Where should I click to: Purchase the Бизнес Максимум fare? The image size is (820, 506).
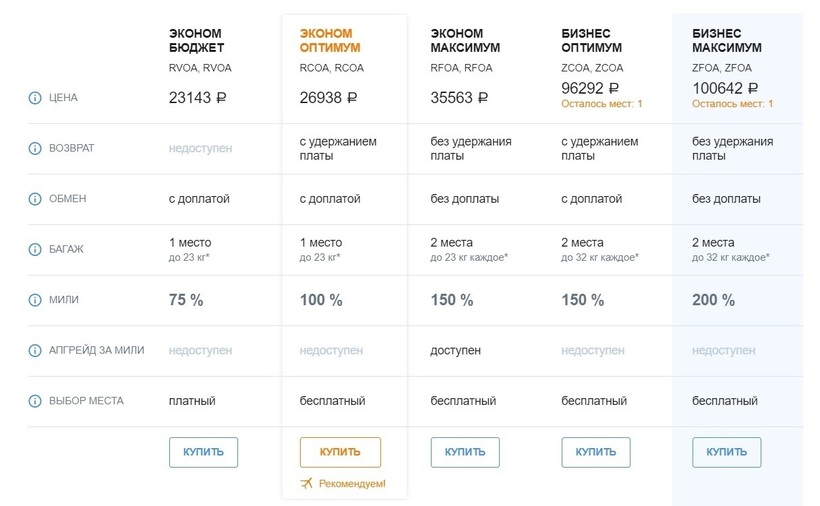pyautogui.click(x=726, y=452)
